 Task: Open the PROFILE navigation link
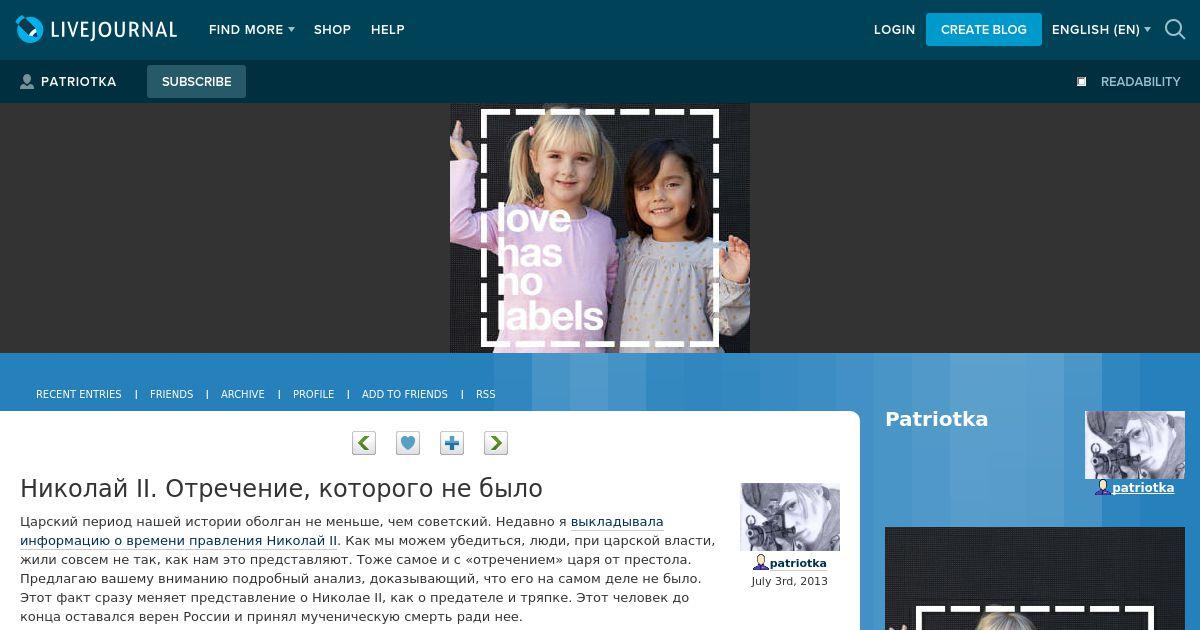314,394
